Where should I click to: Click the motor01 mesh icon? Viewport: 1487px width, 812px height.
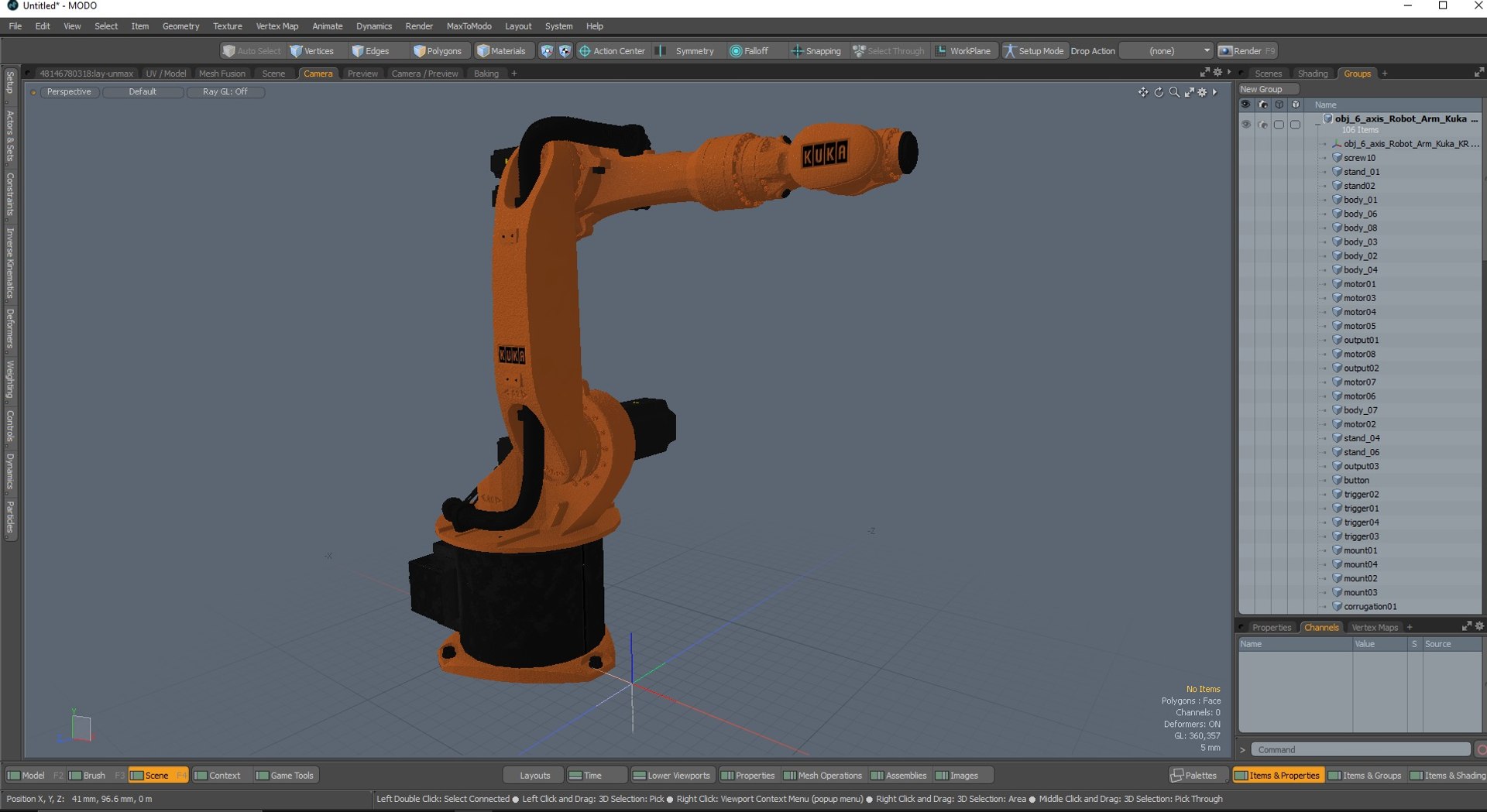pos(1337,284)
